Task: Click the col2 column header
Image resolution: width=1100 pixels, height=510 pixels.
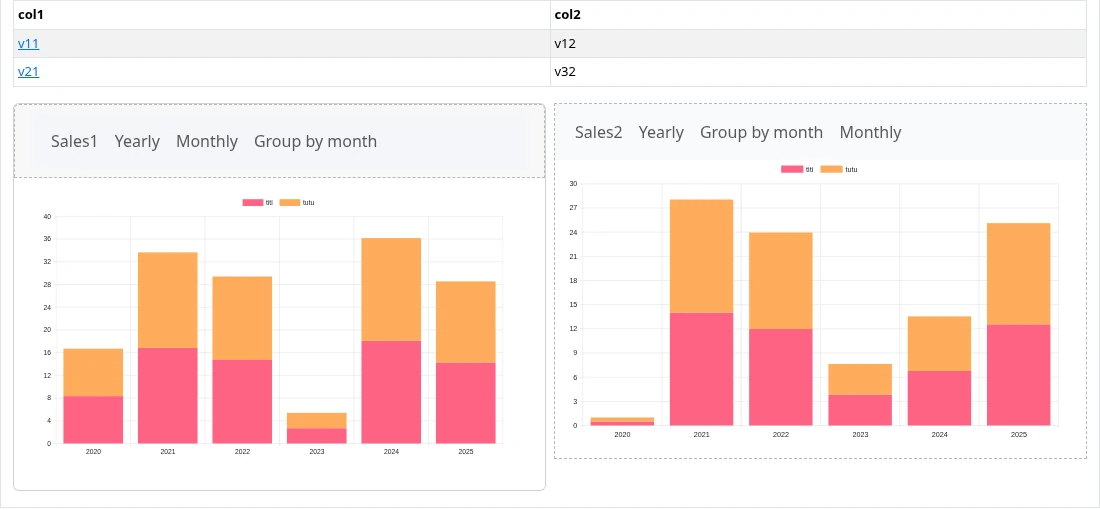Action: [818, 15]
